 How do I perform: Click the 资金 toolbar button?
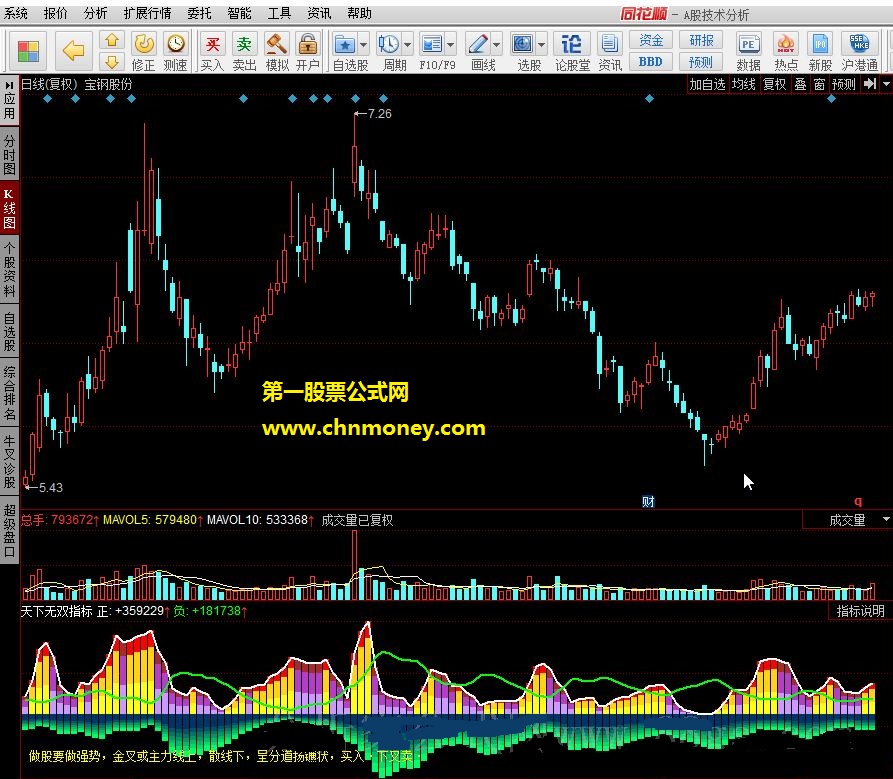click(x=651, y=40)
